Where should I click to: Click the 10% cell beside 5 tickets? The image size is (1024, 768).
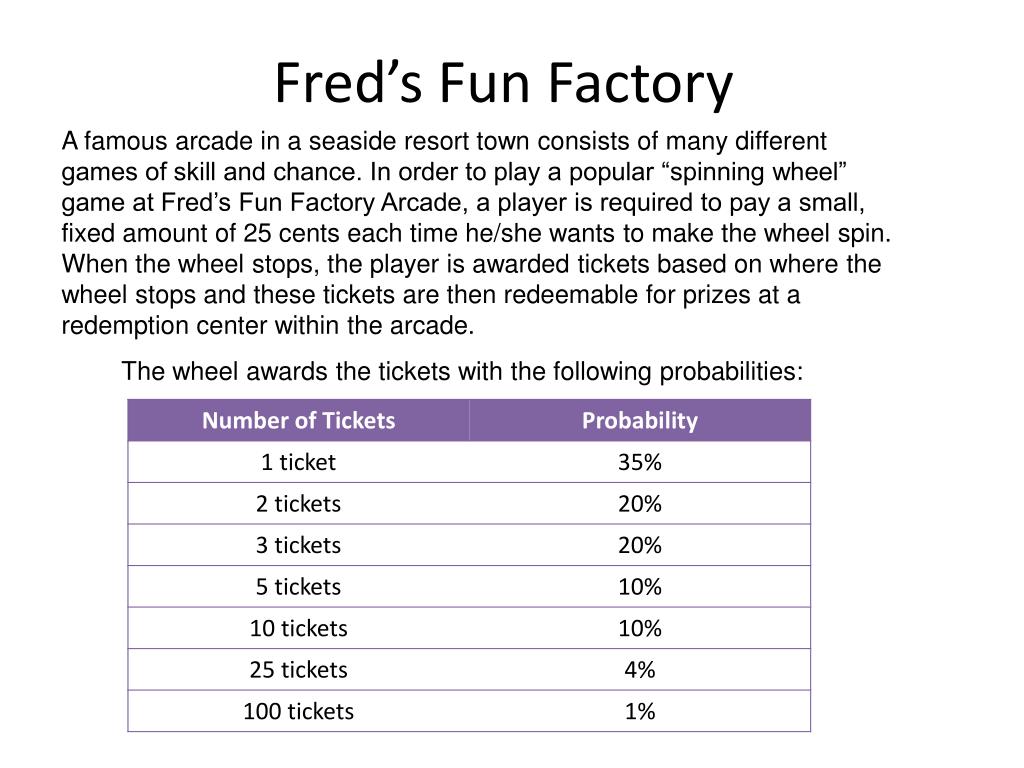(x=640, y=586)
